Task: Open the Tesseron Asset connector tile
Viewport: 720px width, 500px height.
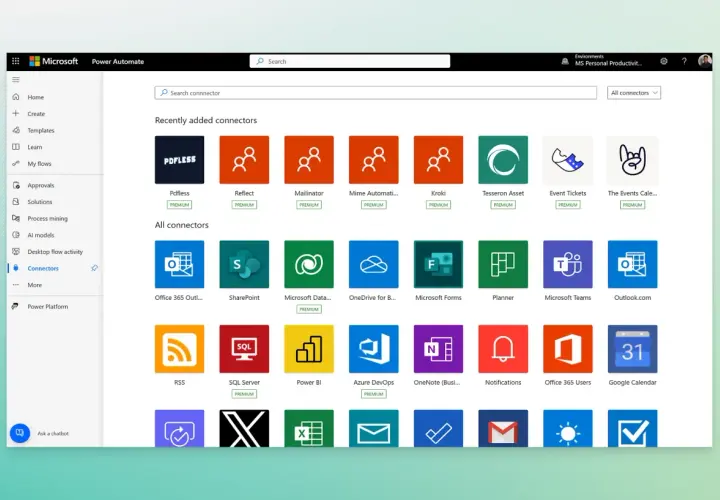Action: click(503, 160)
